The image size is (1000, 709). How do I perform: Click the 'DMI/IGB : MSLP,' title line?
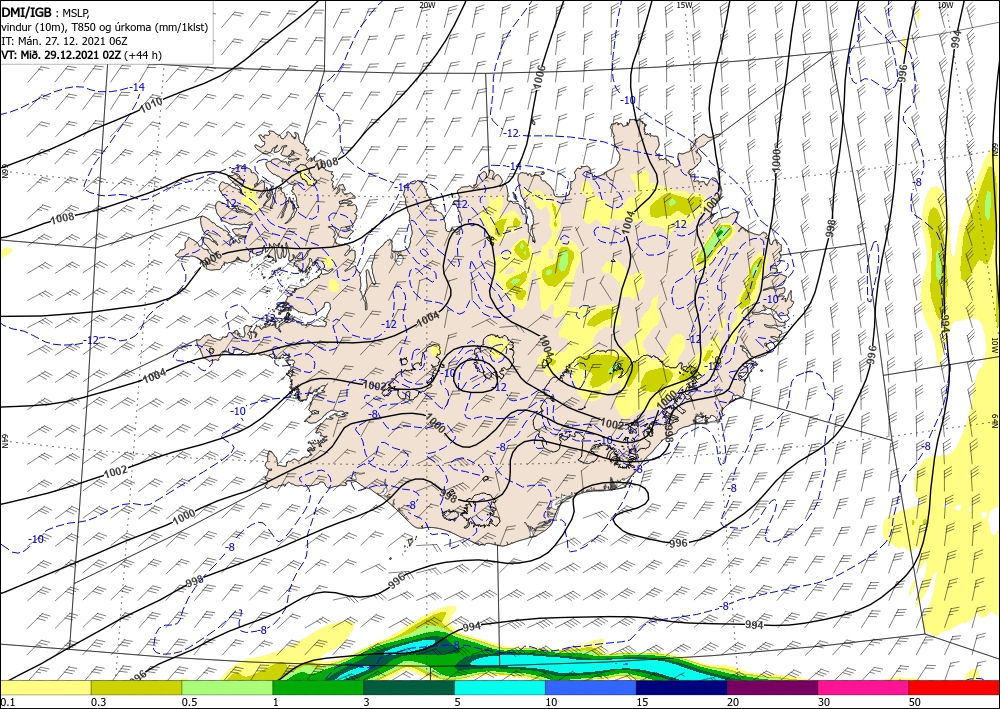(46, 12)
